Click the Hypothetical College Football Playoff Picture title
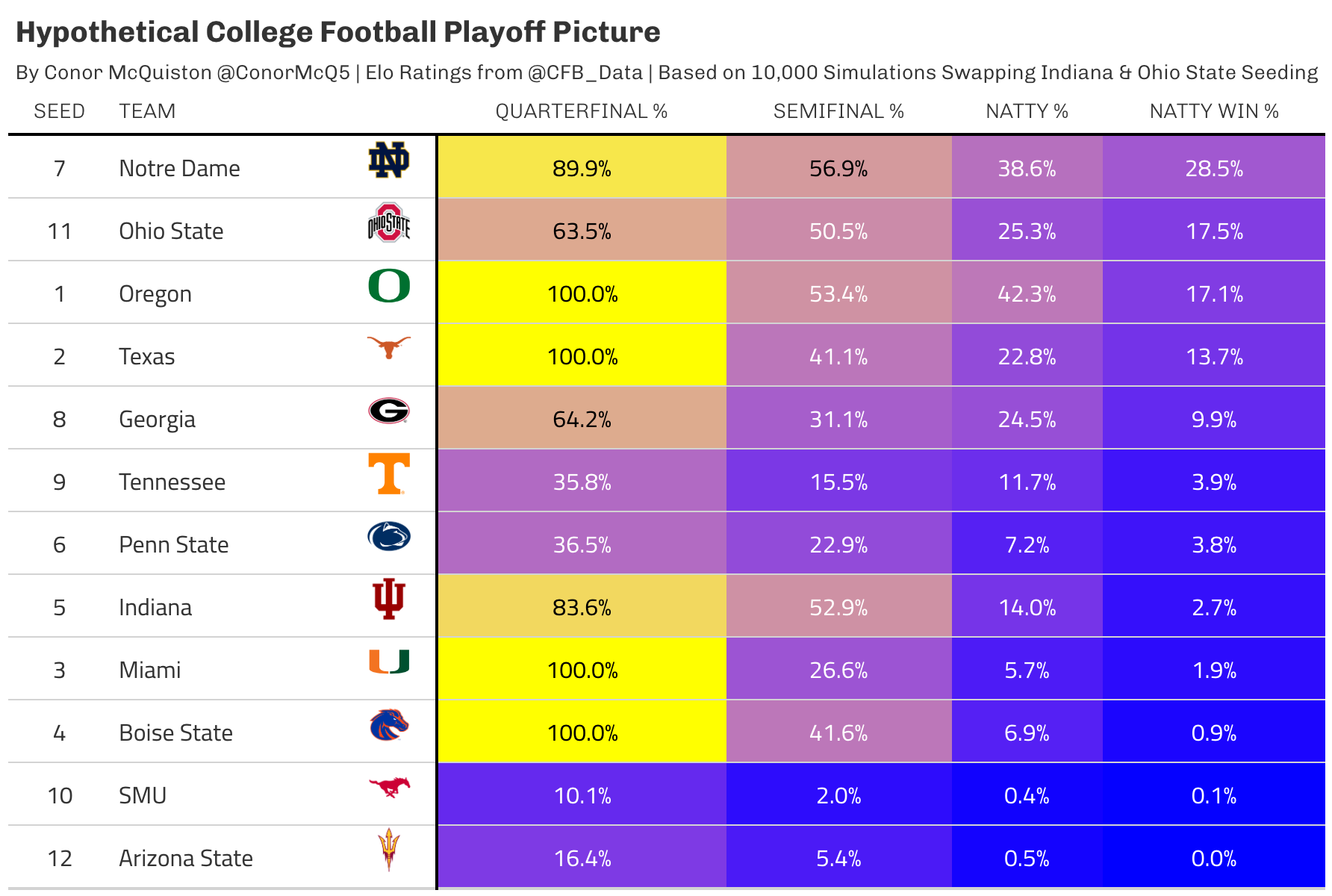The width and height of the screenshot is (1332, 896). coord(337,32)
